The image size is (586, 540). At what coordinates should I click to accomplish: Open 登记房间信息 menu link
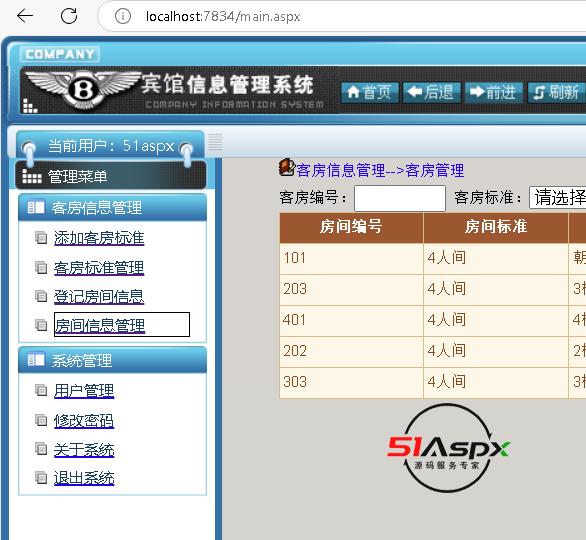click(x=99, y=297)
